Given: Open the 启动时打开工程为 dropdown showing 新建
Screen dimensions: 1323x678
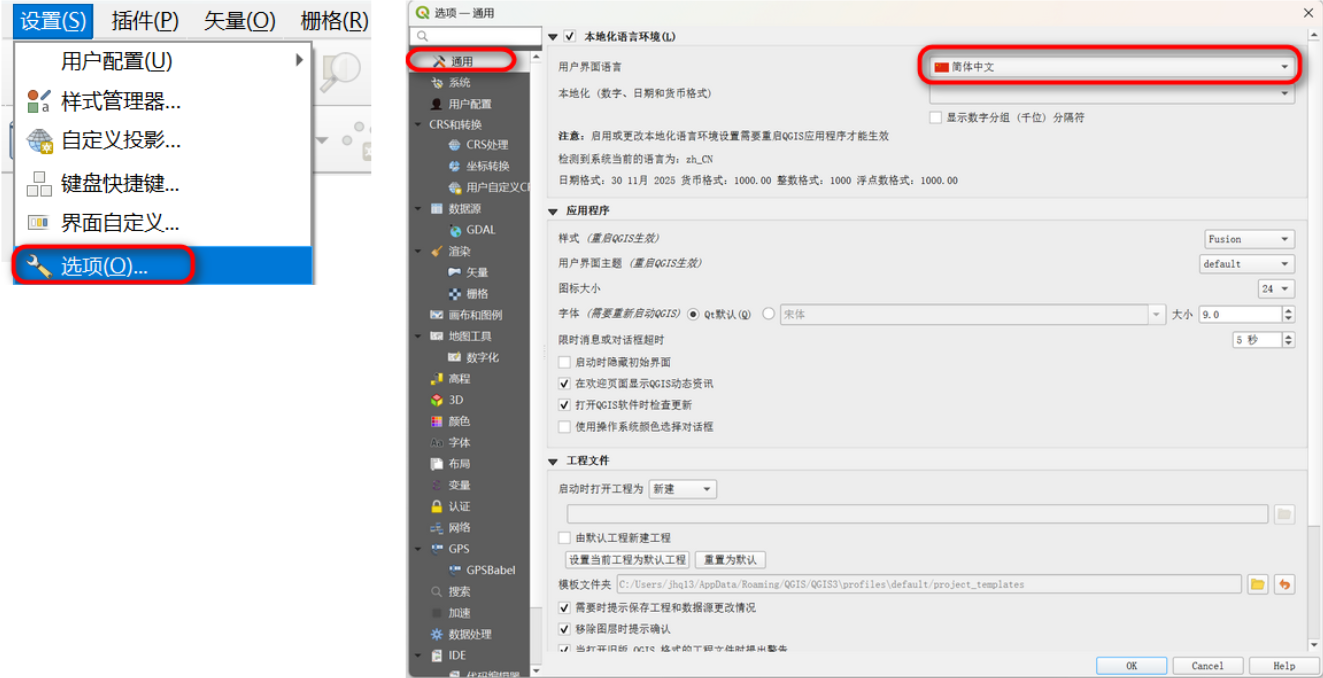Looking at the screenshot, I should pos(683,489).
